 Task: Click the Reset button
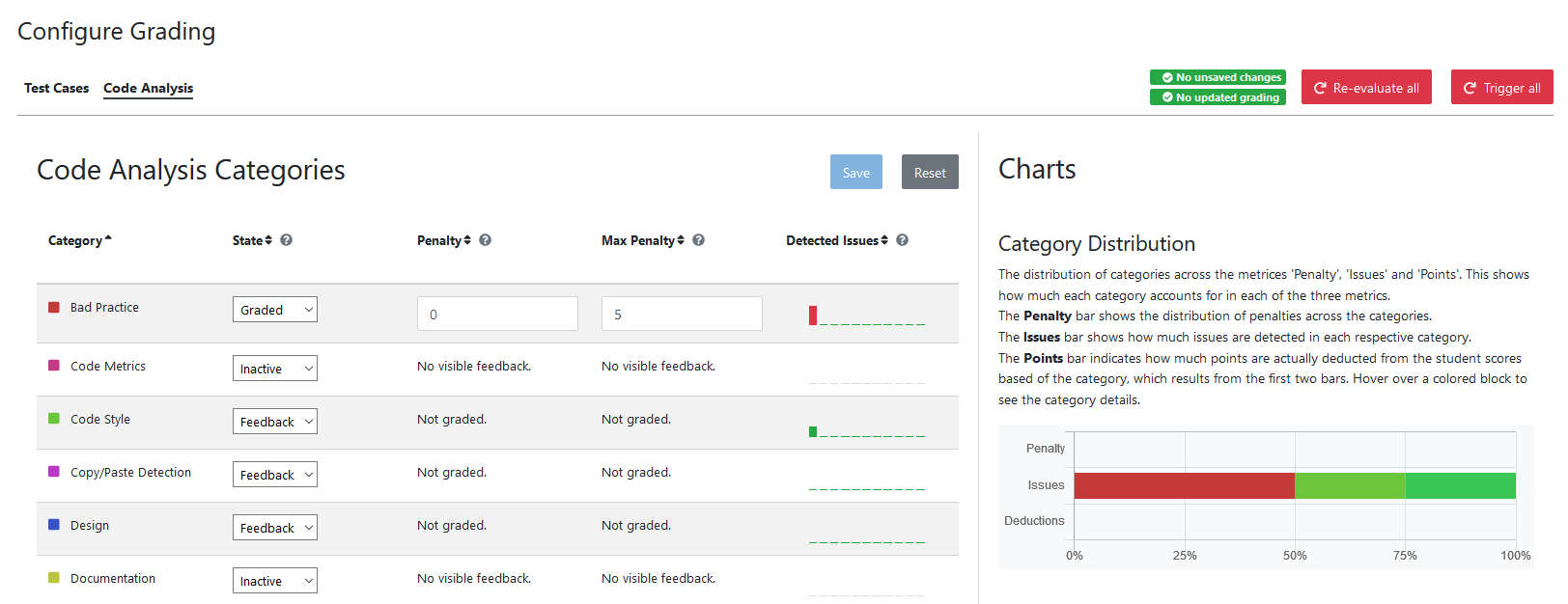coord(930,173)
